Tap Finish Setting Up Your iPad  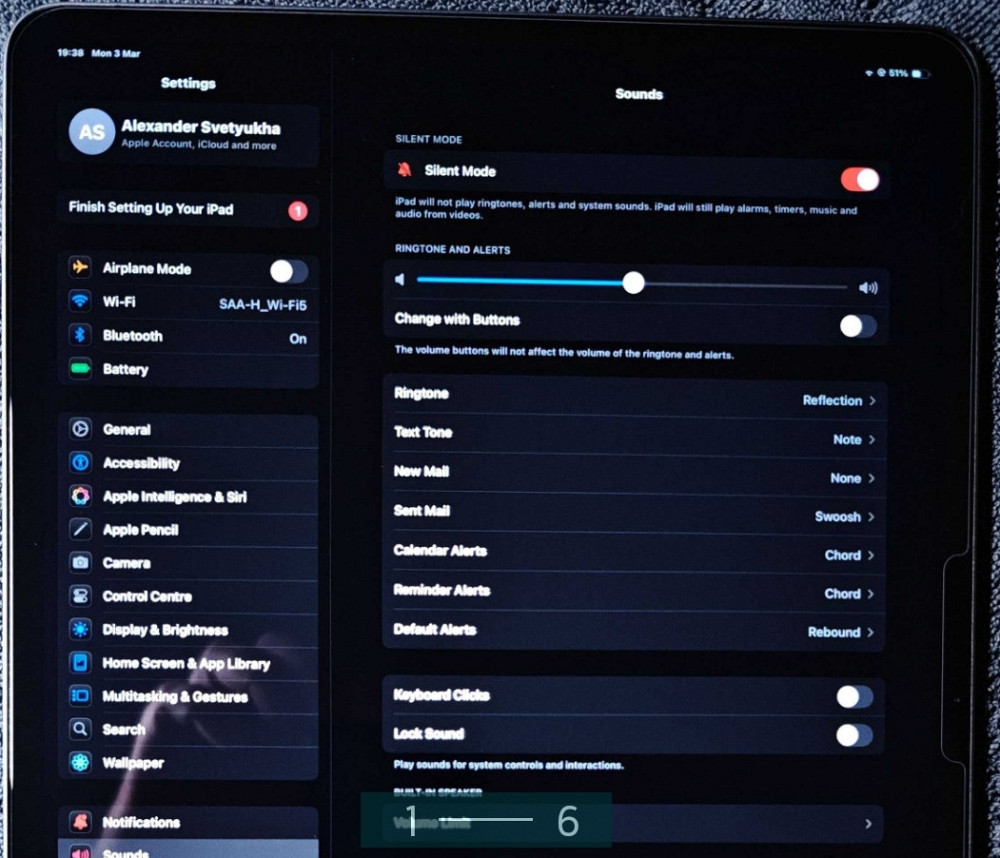click(x=188, y=210)
